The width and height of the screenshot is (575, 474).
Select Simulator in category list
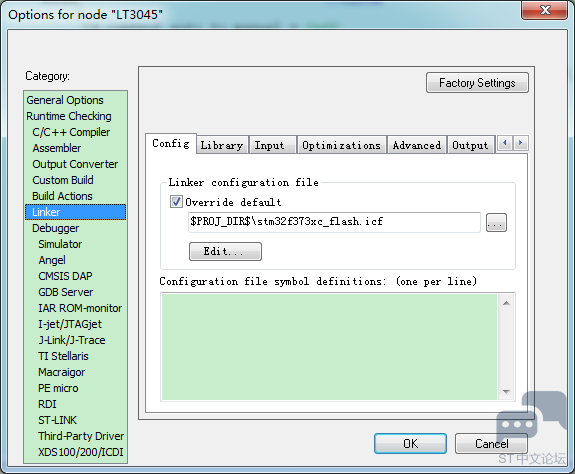pos(60,244)
